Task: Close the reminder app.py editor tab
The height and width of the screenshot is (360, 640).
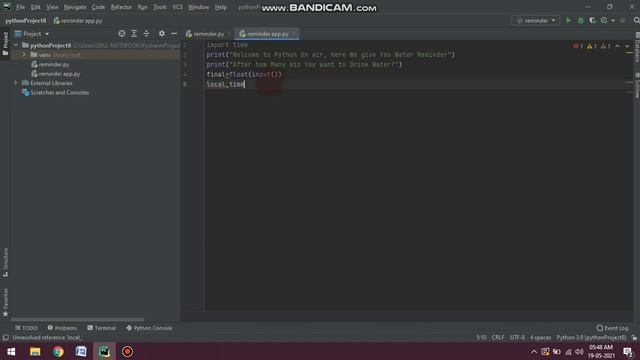Action: click(x=294, y=34)
